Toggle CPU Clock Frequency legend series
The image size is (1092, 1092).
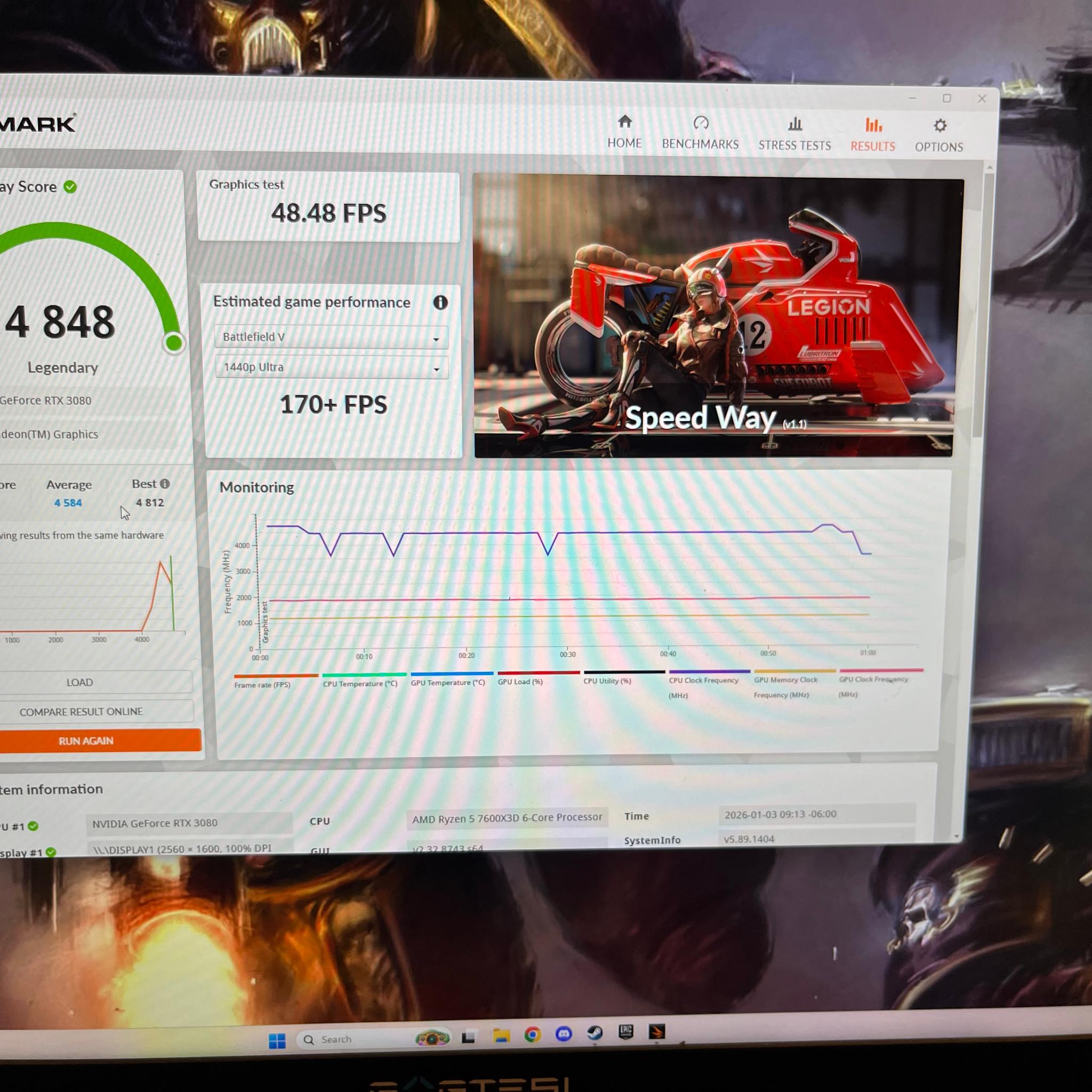(x=709, y=685)
